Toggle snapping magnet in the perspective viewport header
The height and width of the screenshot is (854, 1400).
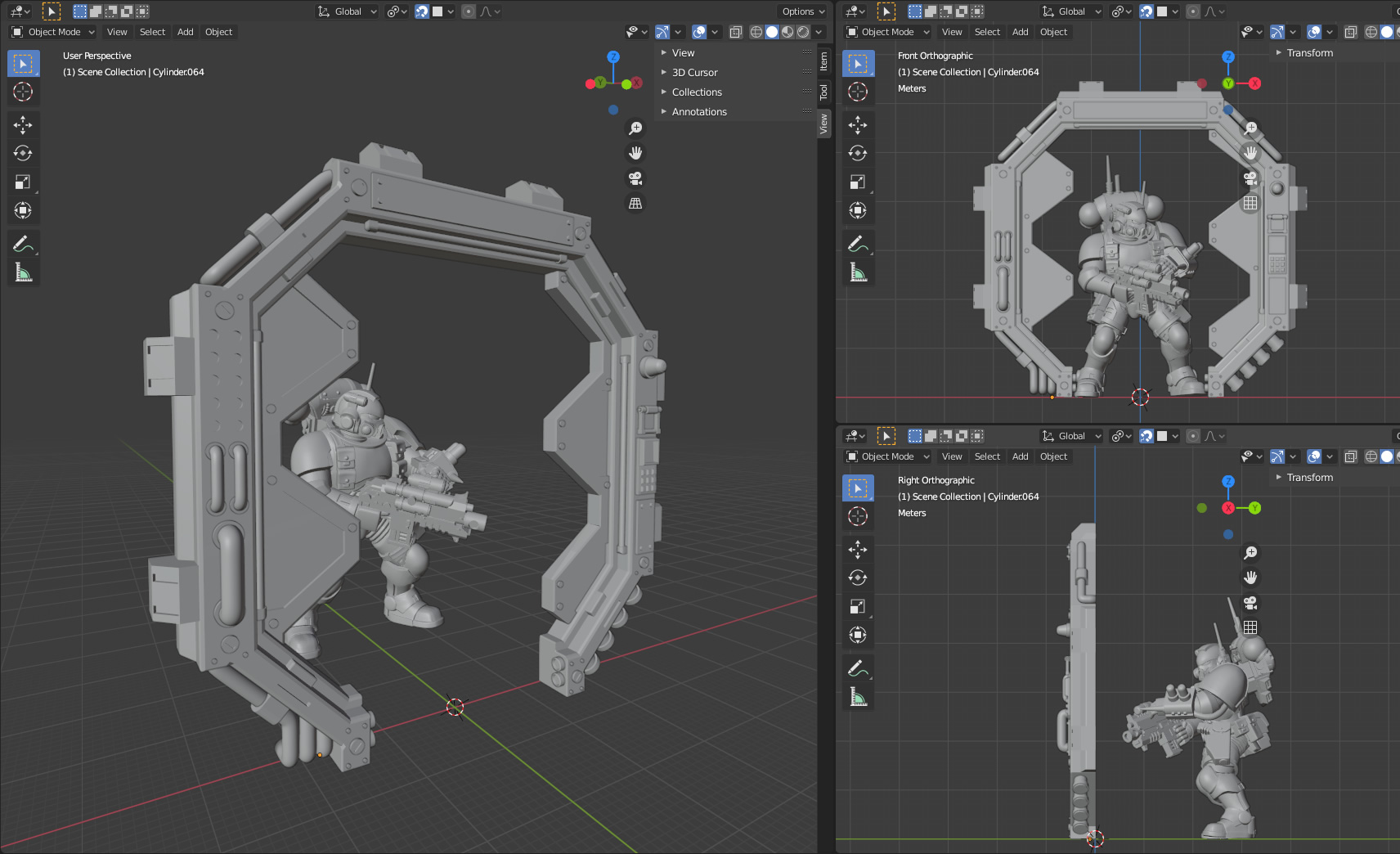pyautogui.click(x=422, y=11)
